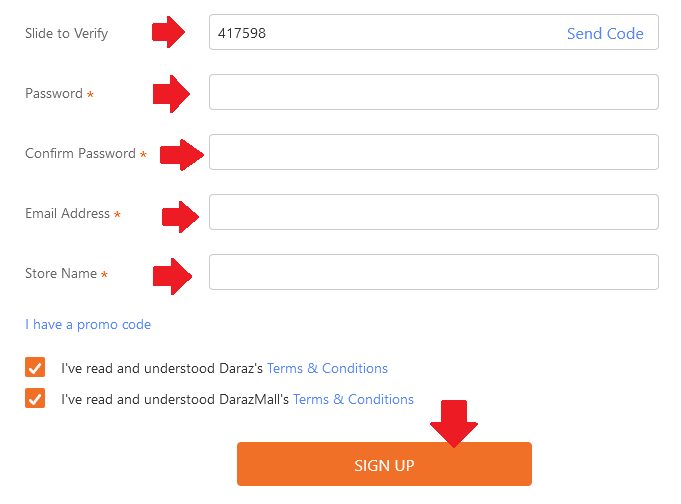Click the red arrow beside Password field
681x504 pixels.
171,94
